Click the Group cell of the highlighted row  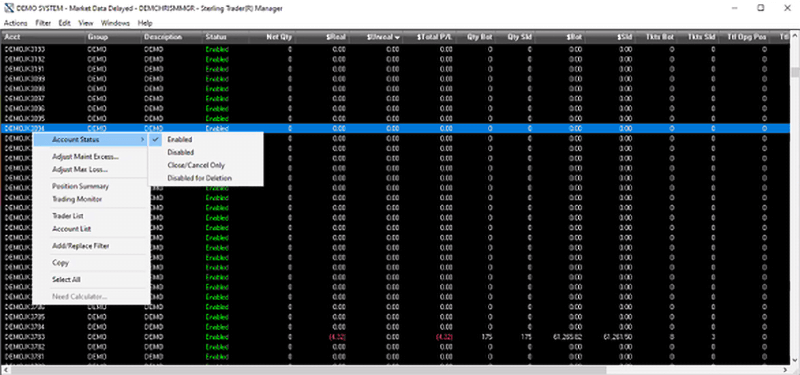click(97, 129)
